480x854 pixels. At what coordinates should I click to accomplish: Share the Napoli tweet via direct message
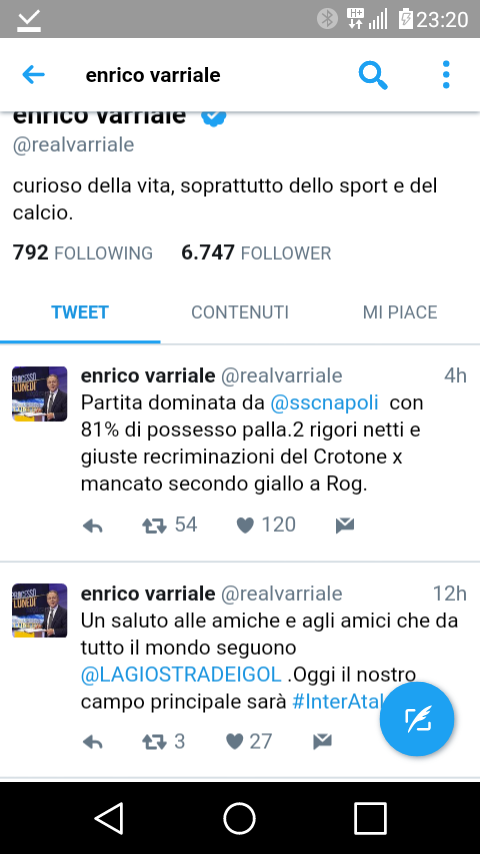coord(345,525)
